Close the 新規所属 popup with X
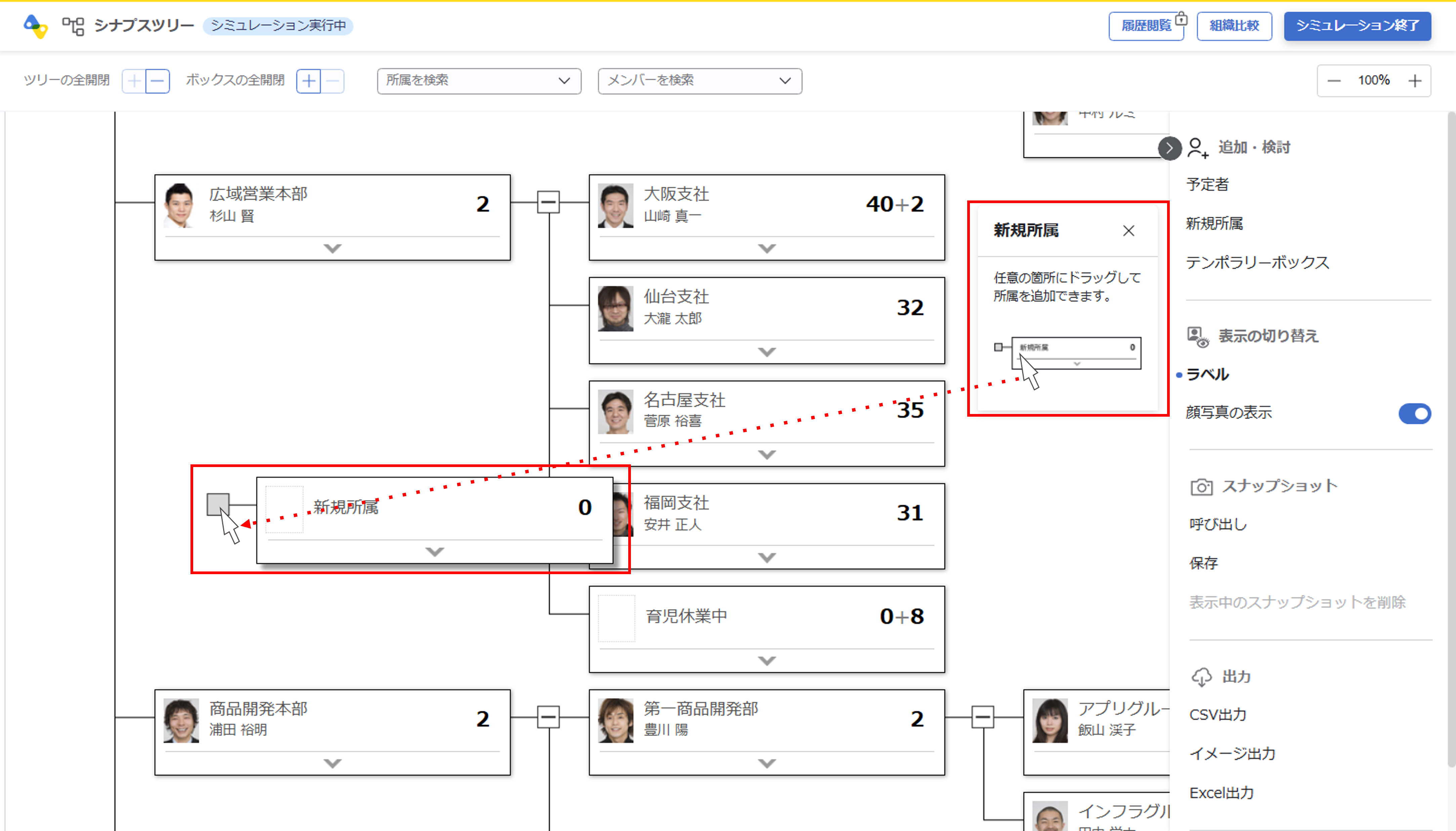This screenshot has height=831, width=1456. coord(1128,231)
